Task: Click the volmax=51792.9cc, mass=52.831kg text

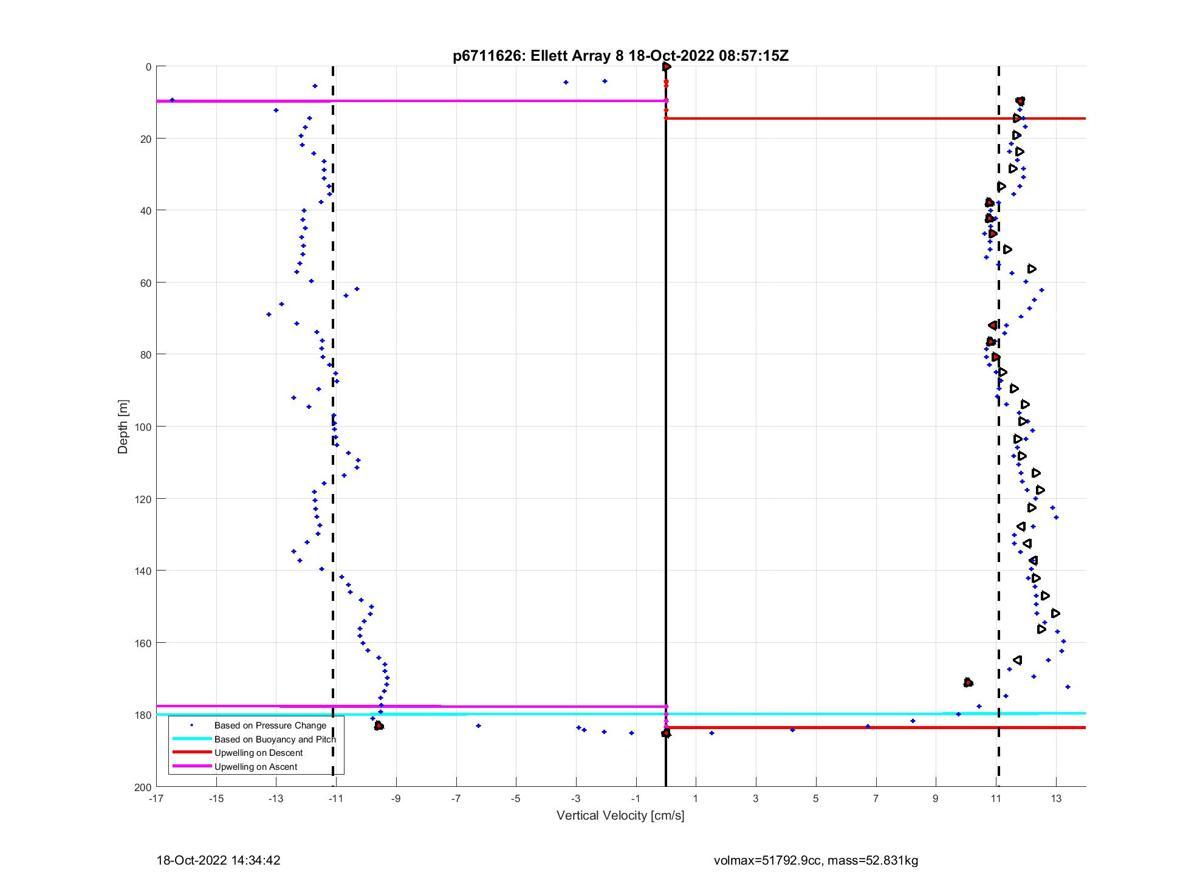Action: pyautogui.click(x=816, y=860)
